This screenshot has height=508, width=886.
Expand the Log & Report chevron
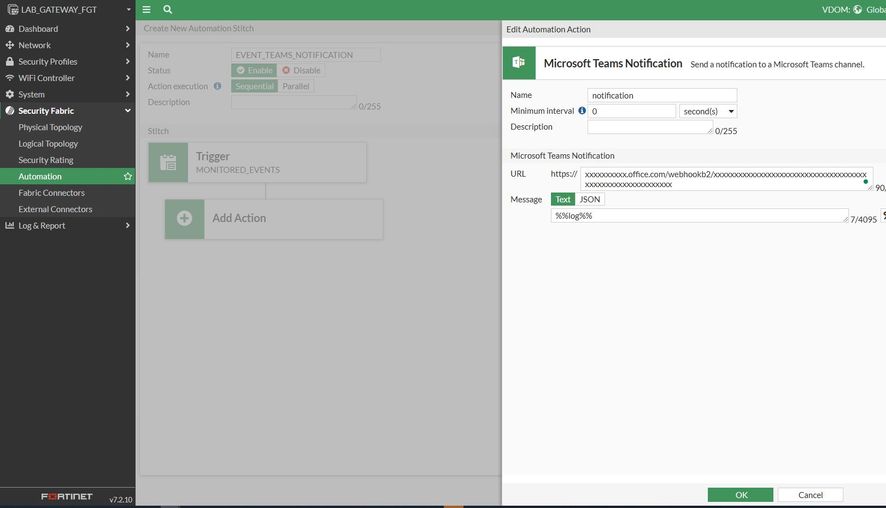128,225
